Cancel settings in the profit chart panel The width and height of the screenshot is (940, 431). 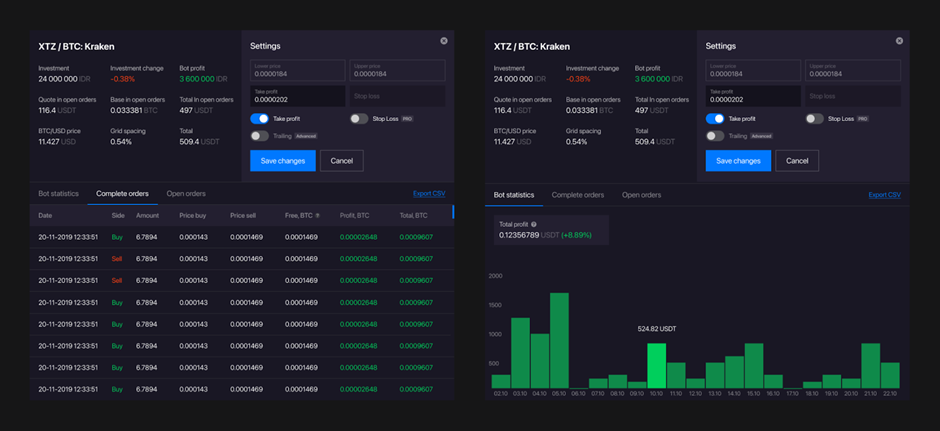point(797,161)
